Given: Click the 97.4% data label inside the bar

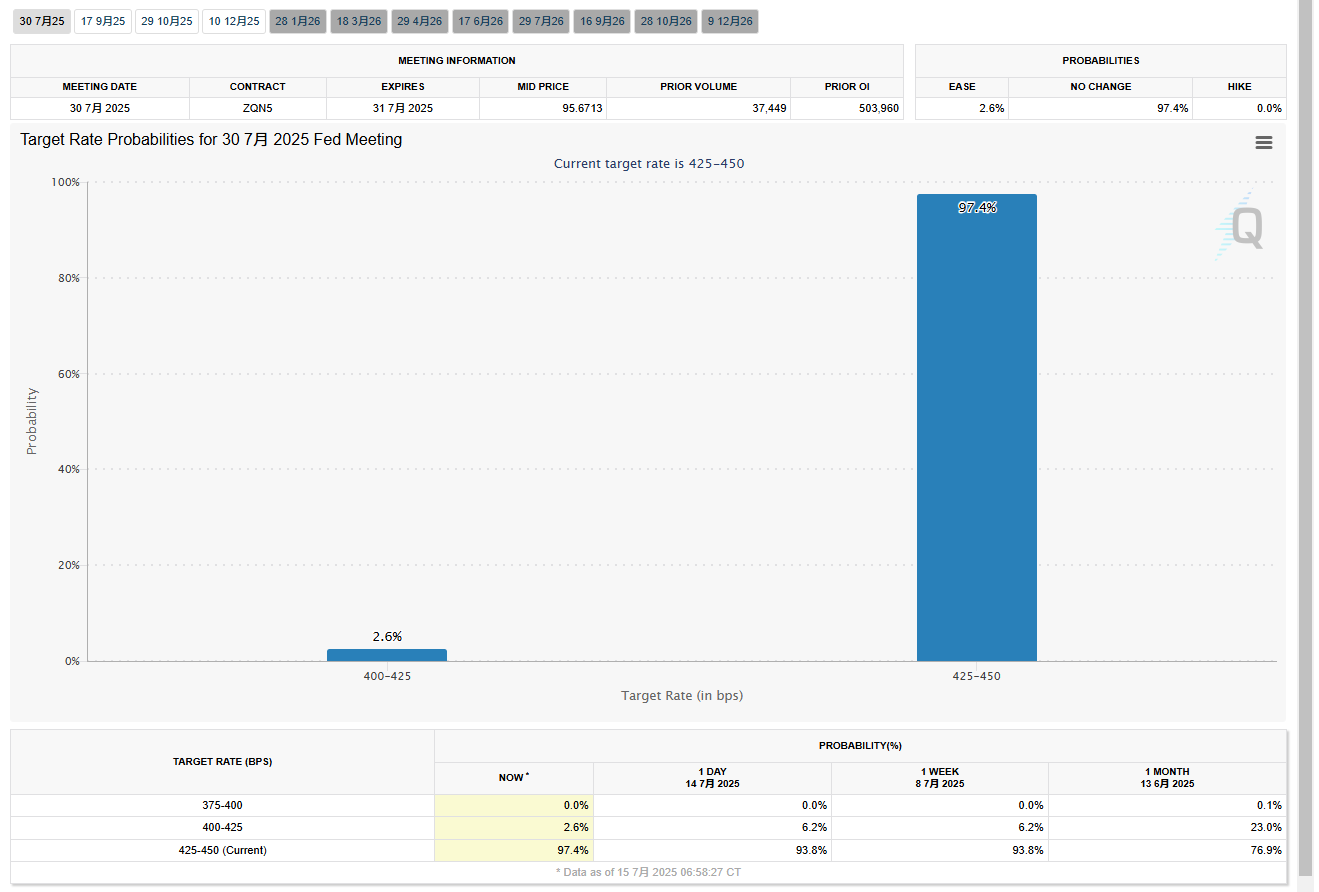Looking at the screenshot, I should click(977, 208).
